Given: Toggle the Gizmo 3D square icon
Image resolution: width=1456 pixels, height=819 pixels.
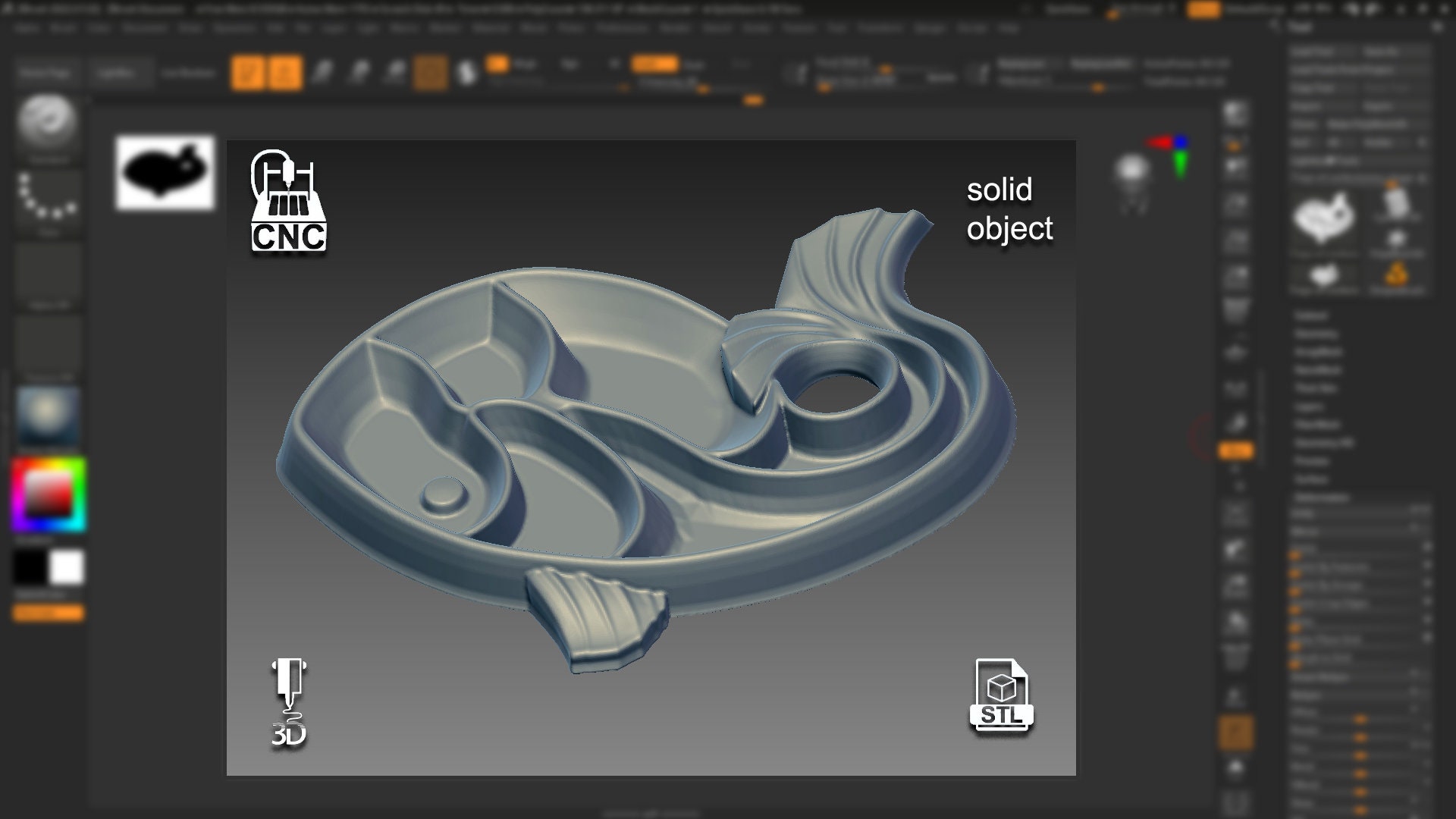Looking at the screenshot, I should (430, 73).
